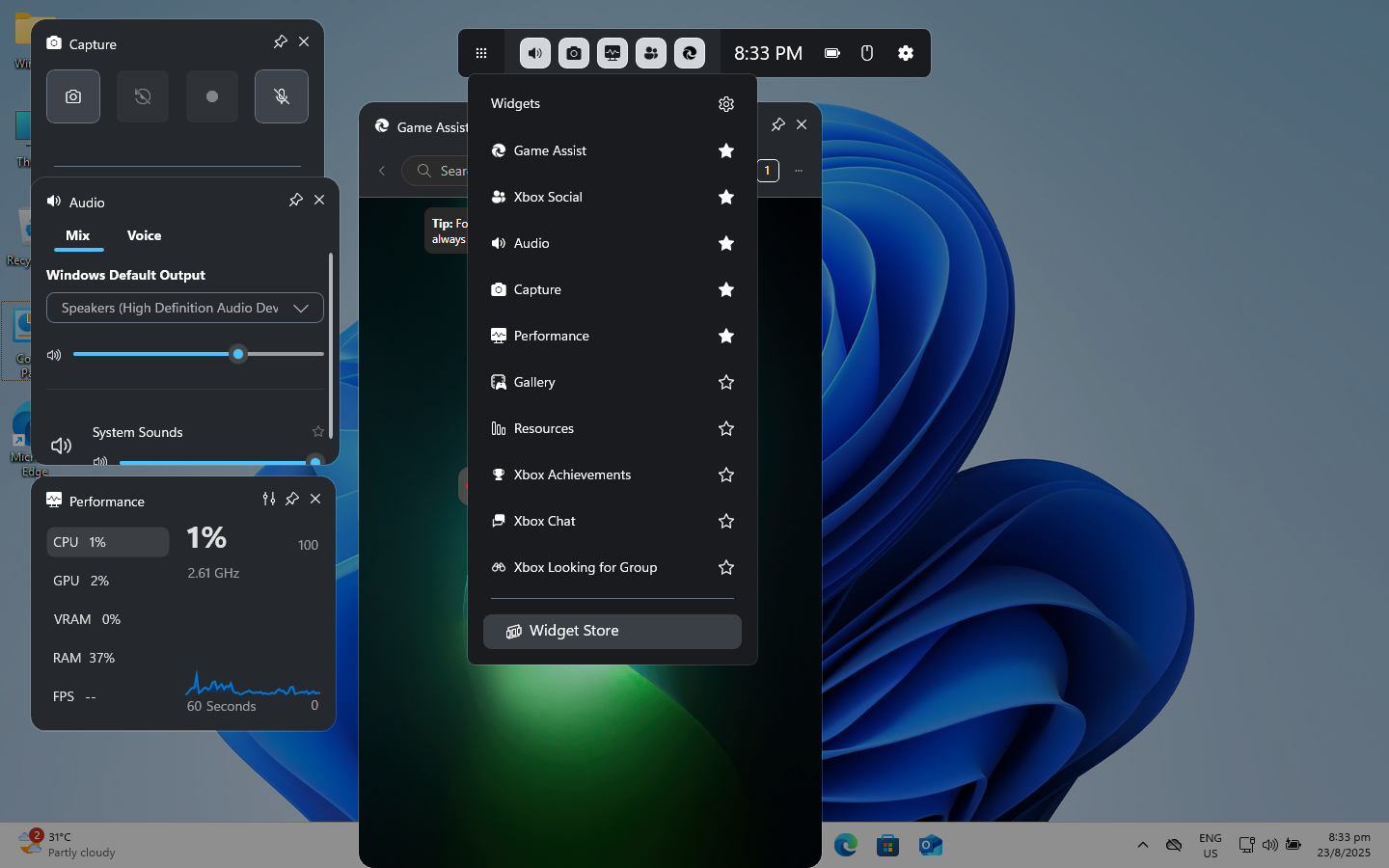The height and width of the screenshot is (868, 1389).
Task: Unfavorite the Game Assist widget star
Action: [726, 150]
